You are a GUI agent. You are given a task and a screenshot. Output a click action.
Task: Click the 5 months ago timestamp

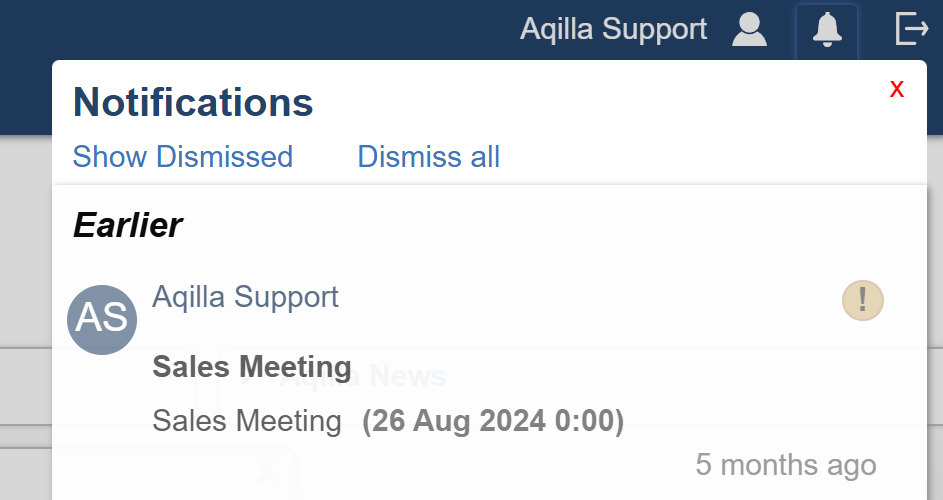tap(786, 465)
